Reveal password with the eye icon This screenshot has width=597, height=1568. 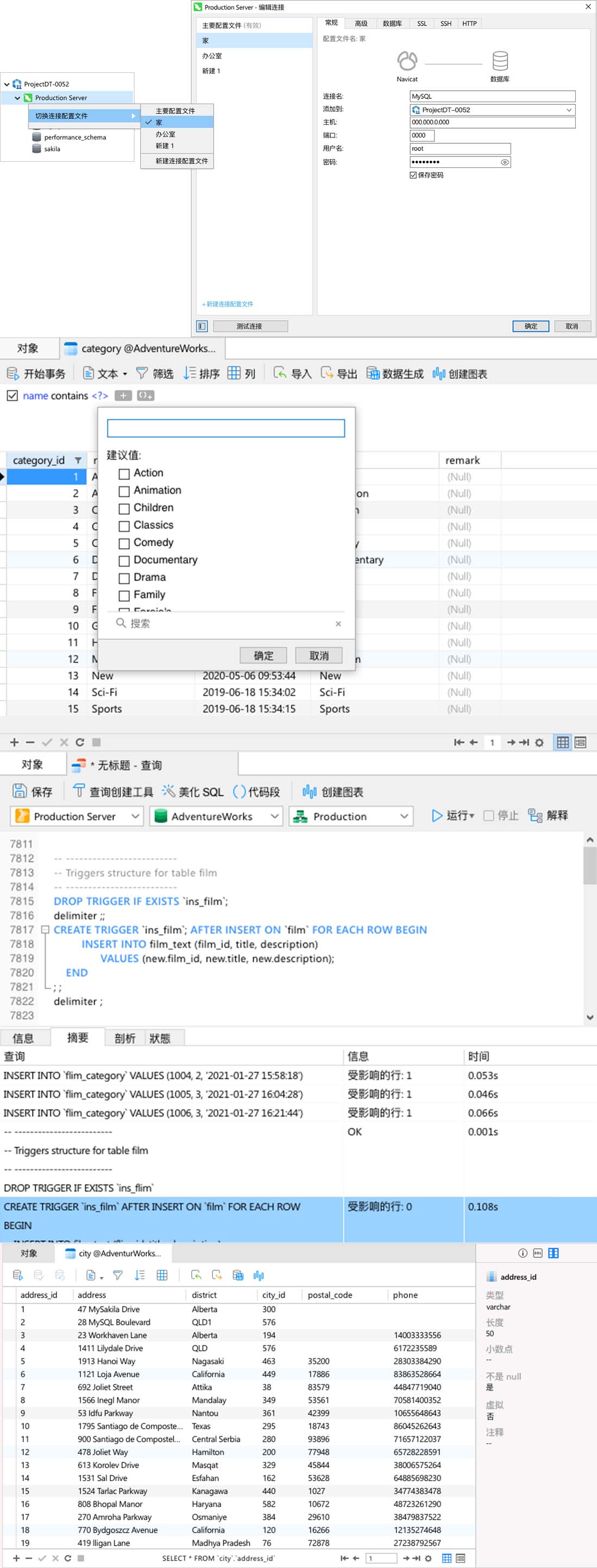click(x=505, y=162)
